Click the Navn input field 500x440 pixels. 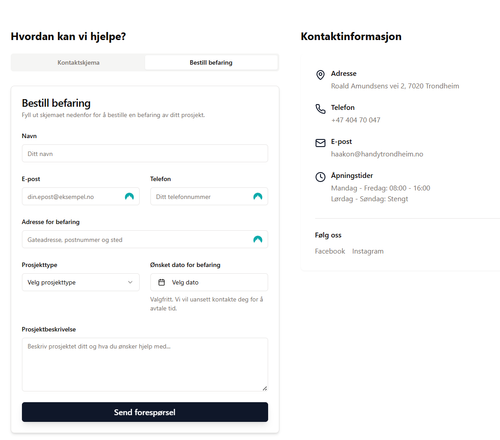pos(145,154)
